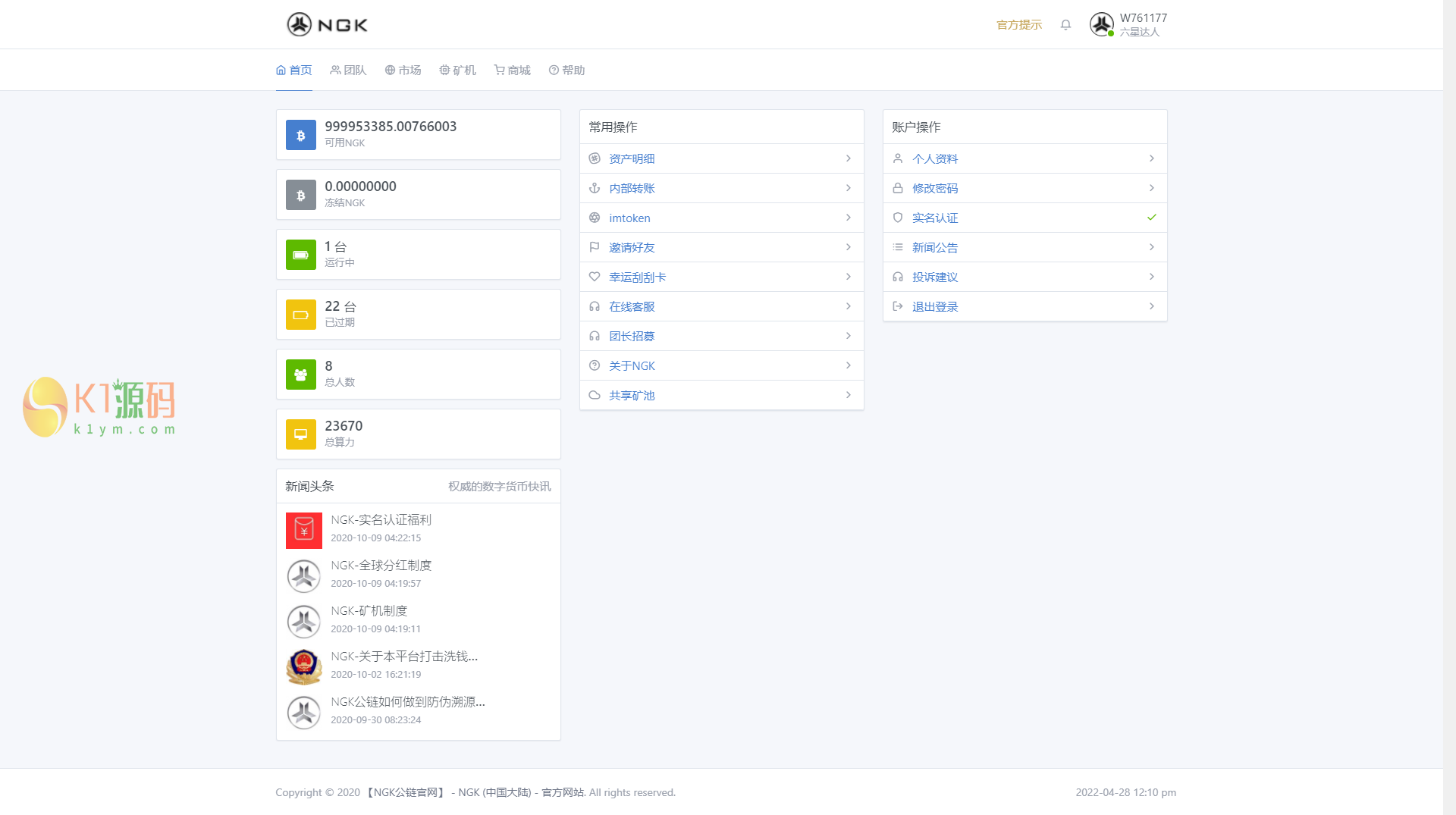
Task: Expand the 邀请好友 row chevron
Action: (849, 247)
